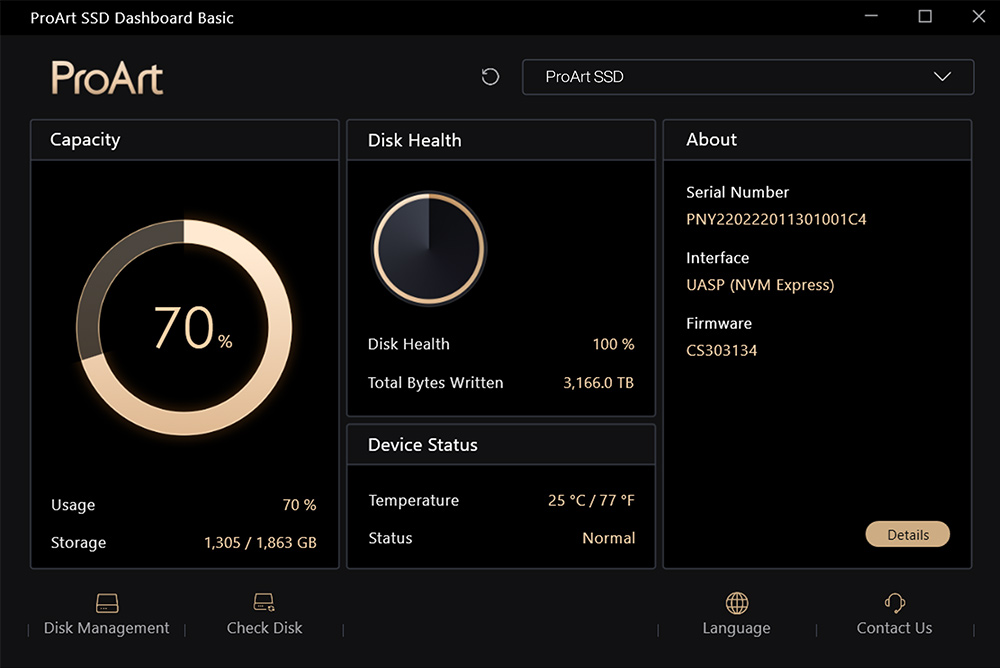
Task: Click the Language text label
Action: coord(737,628)
